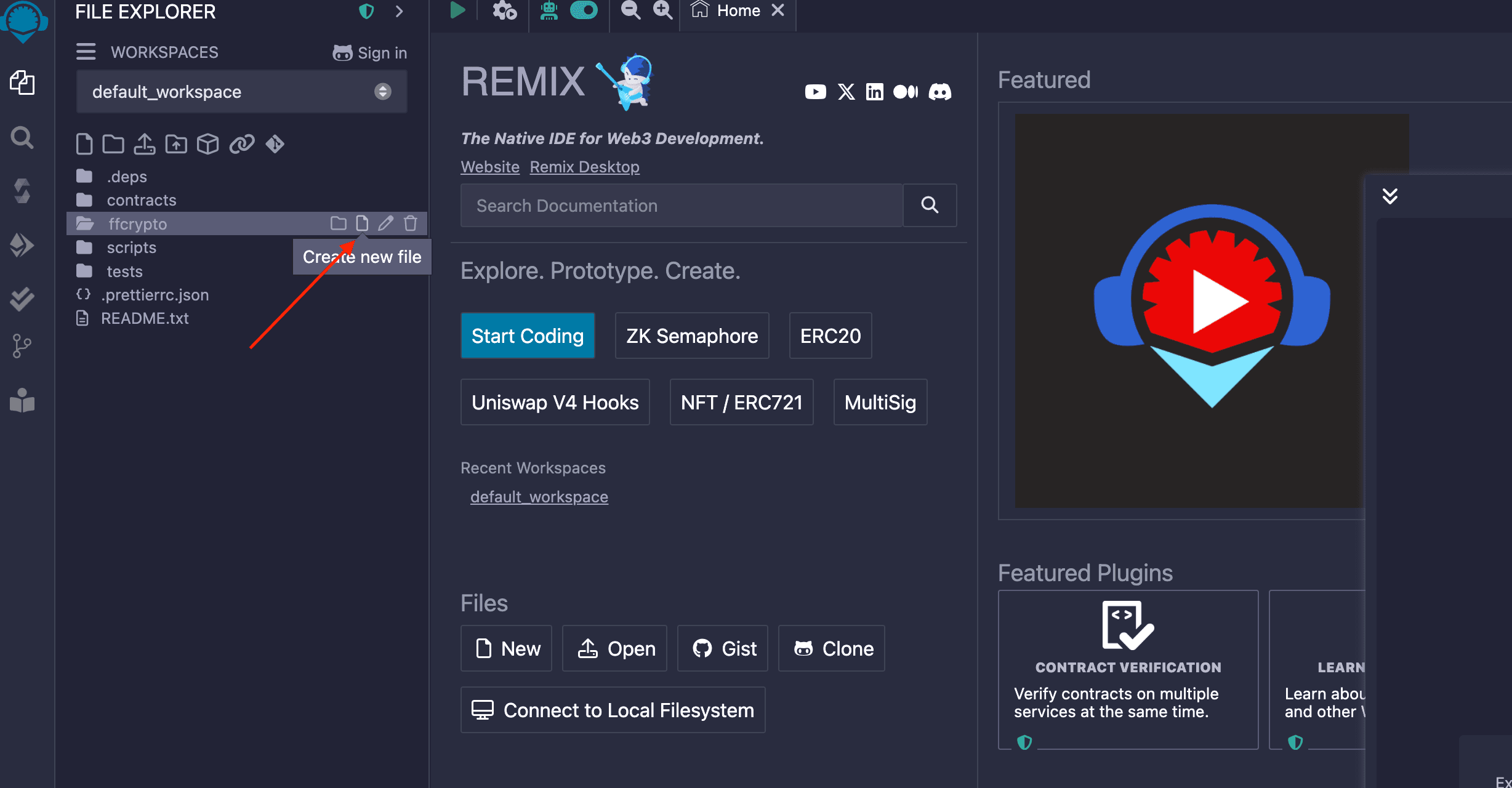Zoom in the editor with plus magnifier
The width and height of the screenshot is (1512, 788).
[x=662, y=10]
